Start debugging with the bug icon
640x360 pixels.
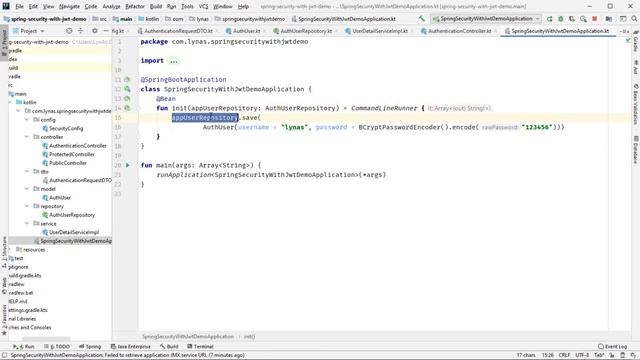(x=561, y=19)
